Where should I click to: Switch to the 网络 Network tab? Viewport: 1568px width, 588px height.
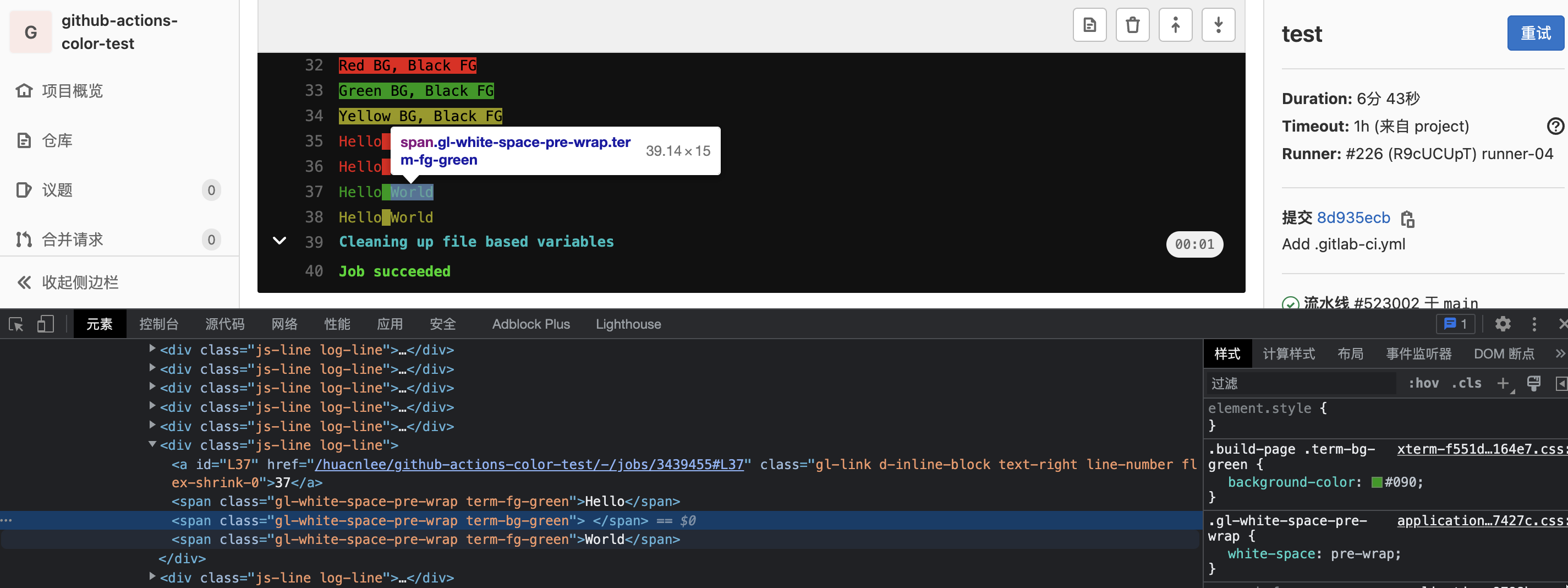(284, 324)
